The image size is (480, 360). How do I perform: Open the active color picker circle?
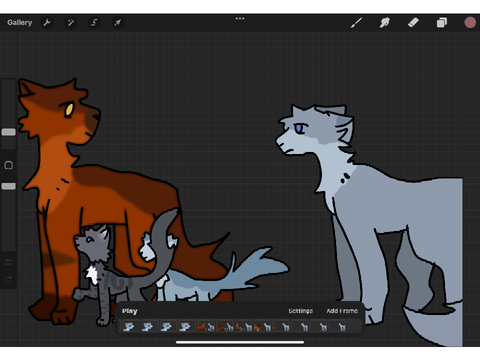(470, 23)
